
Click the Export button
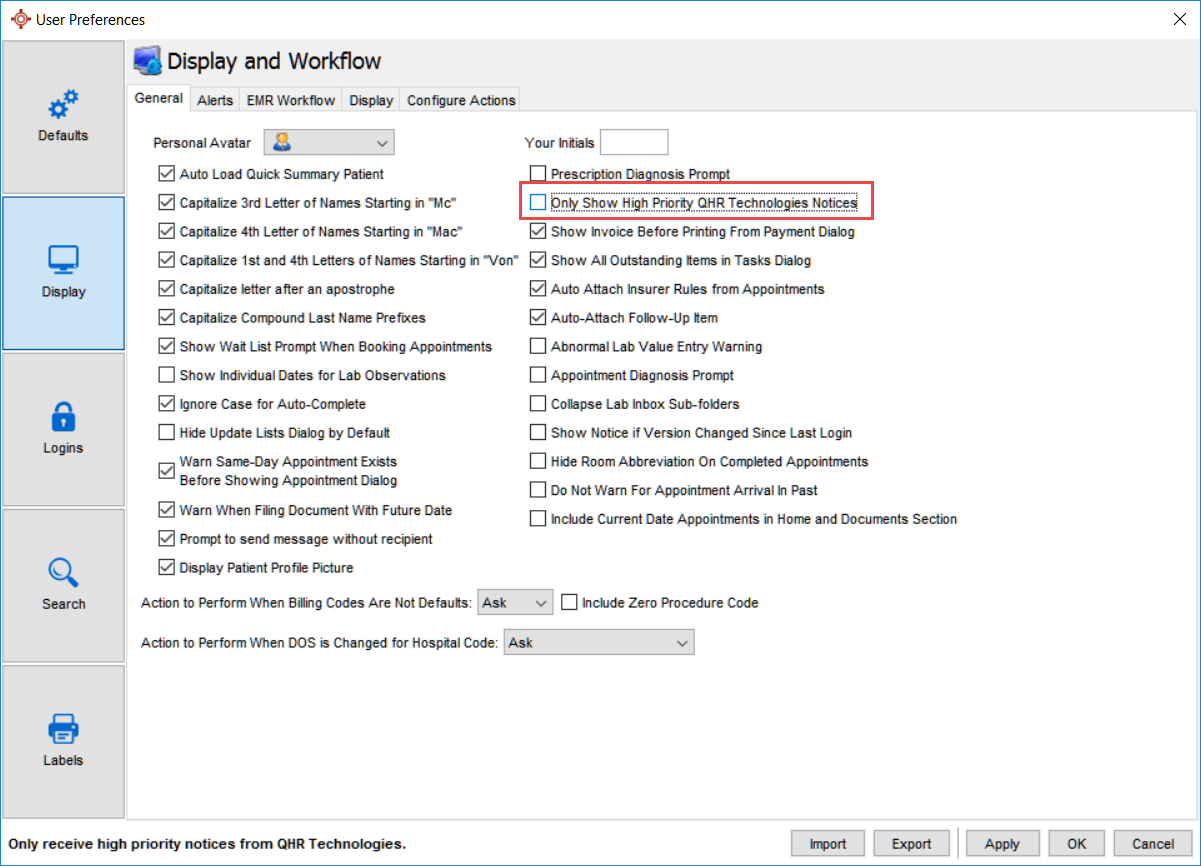911,844
